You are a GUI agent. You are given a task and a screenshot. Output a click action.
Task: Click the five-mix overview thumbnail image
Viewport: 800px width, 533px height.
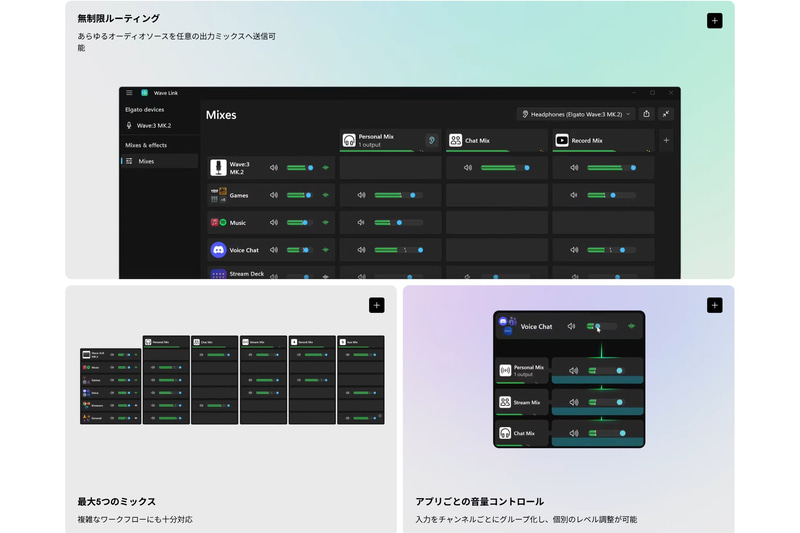tap(232, 379)
